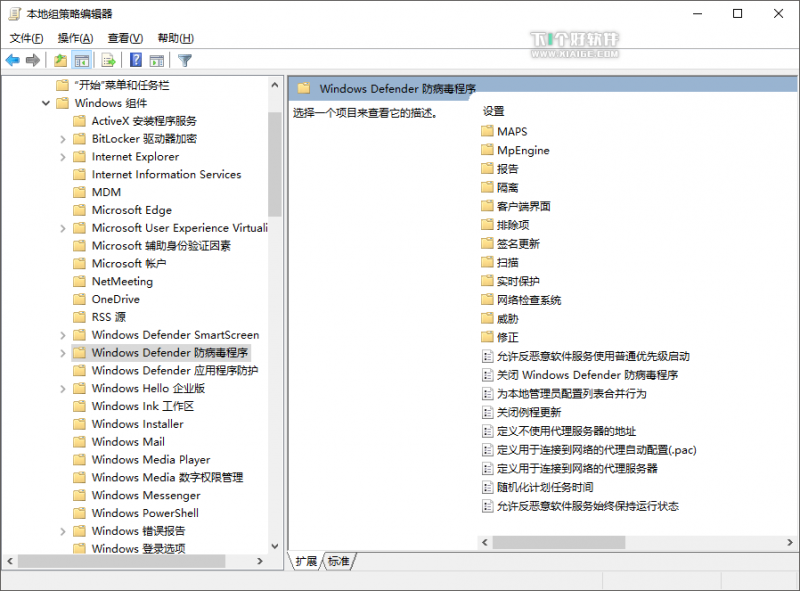Click the Up one level folder icon
The height and width of the screenshot is (591, 800).
[x=60, y=60]
